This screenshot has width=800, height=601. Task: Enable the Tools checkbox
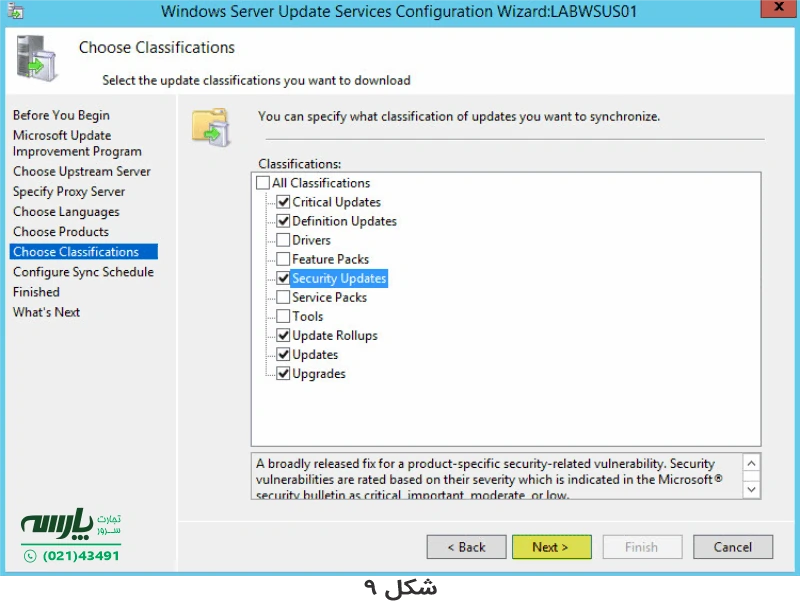click(x=283, y=316)
